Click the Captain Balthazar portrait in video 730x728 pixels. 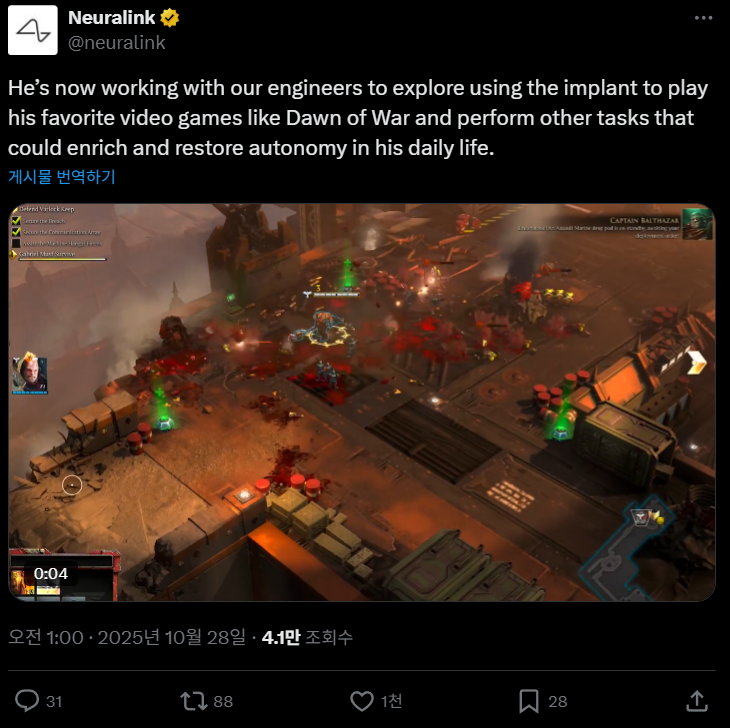coord(697,224)
